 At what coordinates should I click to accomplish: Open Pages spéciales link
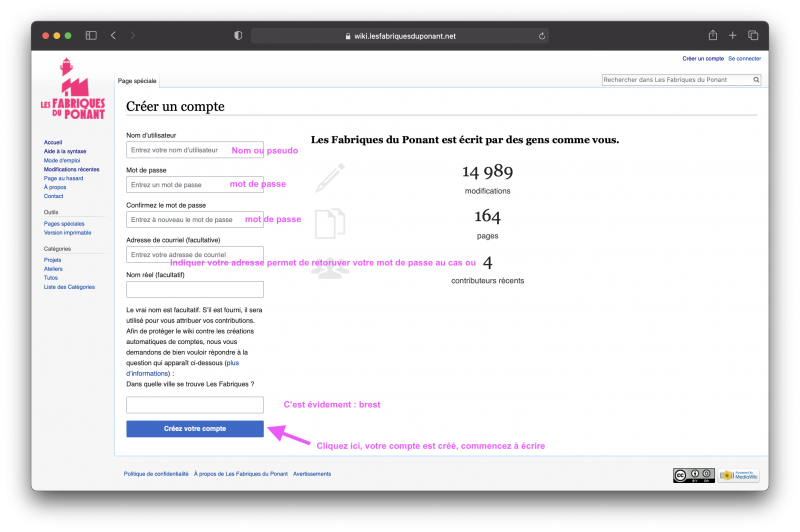tap(64, 224)
